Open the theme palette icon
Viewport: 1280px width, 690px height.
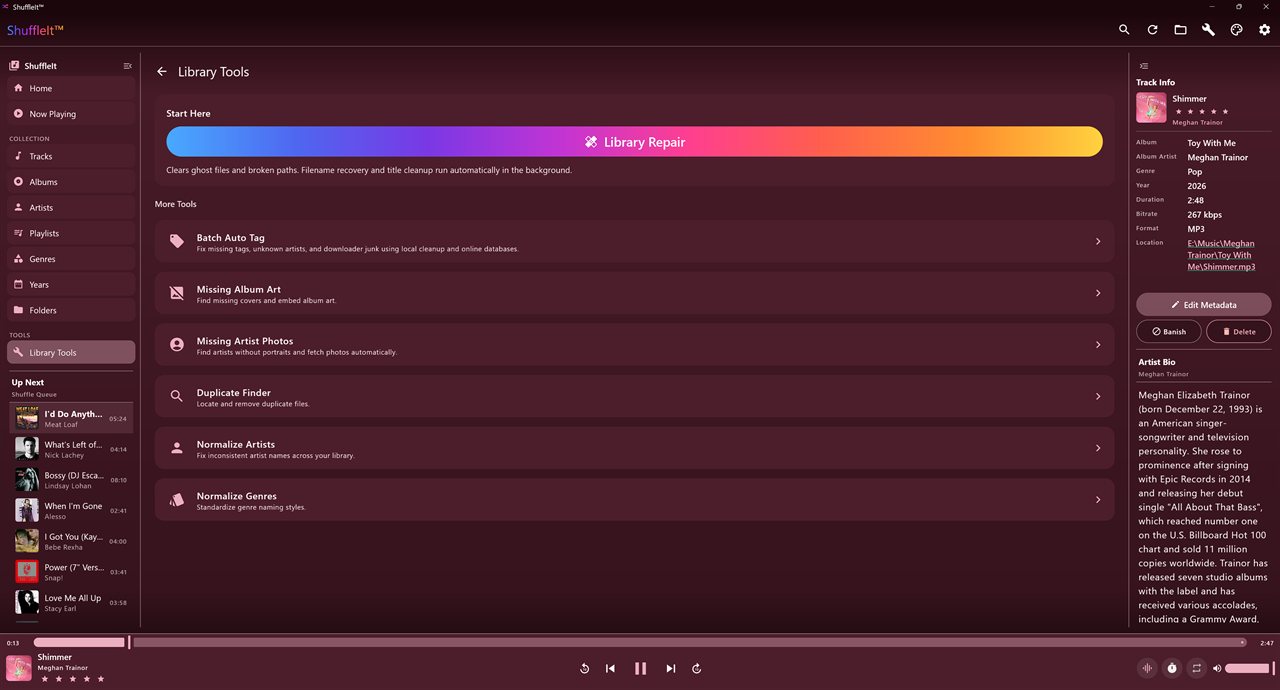pos(1236,30)
